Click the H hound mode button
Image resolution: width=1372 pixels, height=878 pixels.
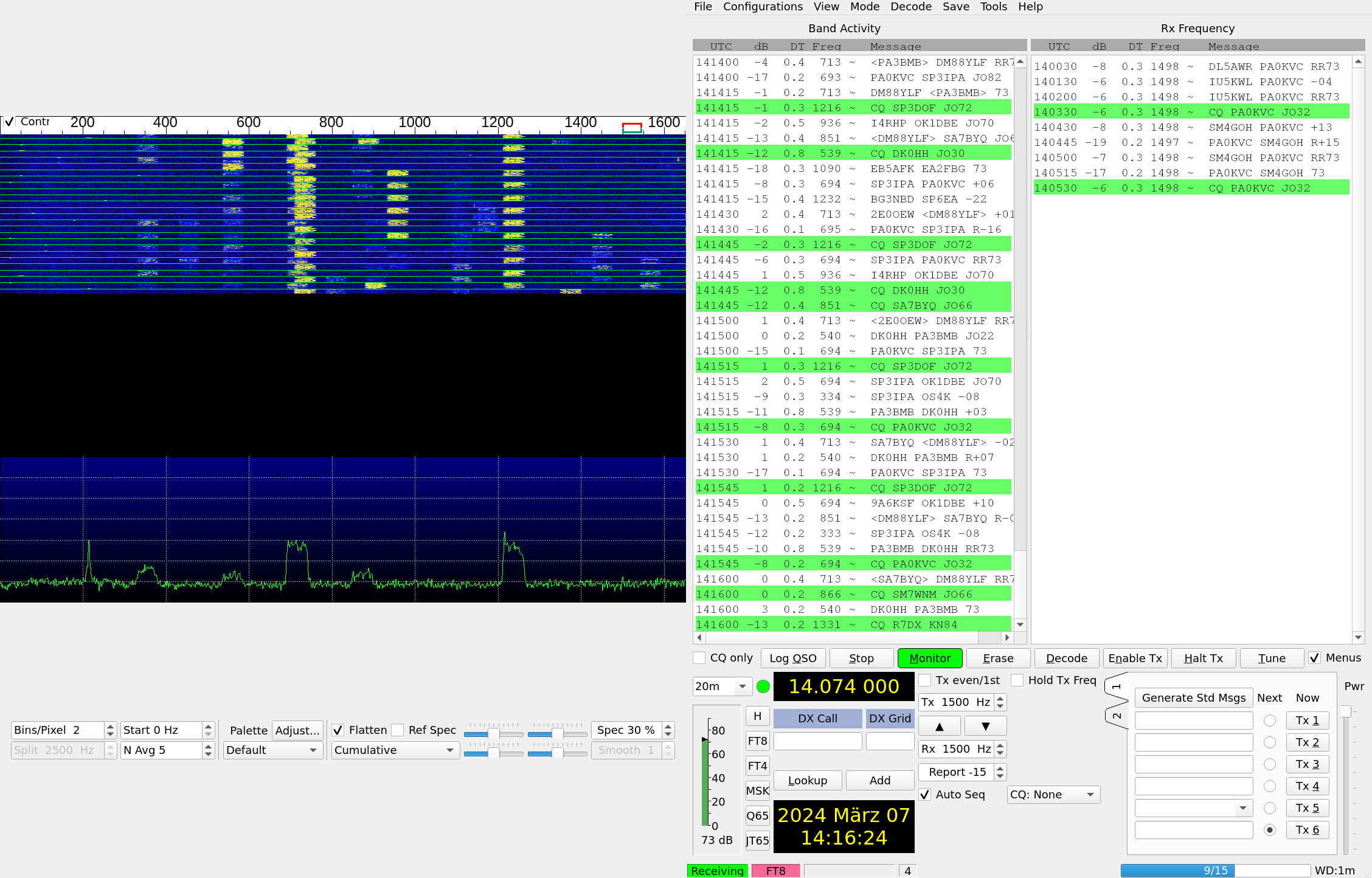coord(757,716)
